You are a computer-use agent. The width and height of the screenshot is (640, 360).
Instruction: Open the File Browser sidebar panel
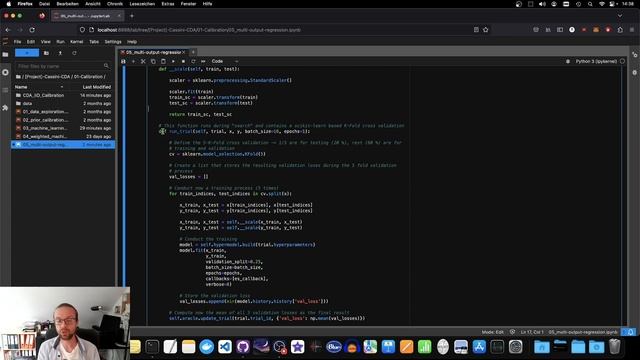point(5,54)
